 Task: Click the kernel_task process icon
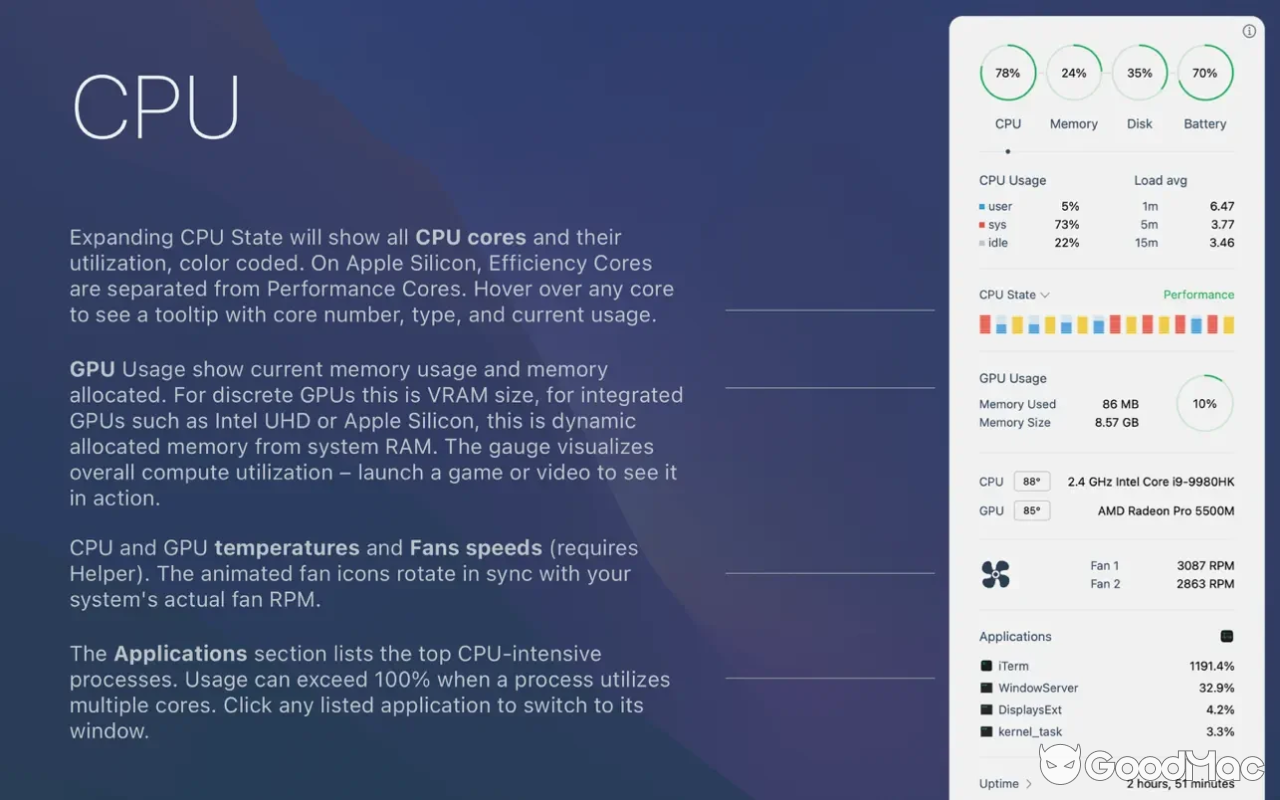(985, 731)
